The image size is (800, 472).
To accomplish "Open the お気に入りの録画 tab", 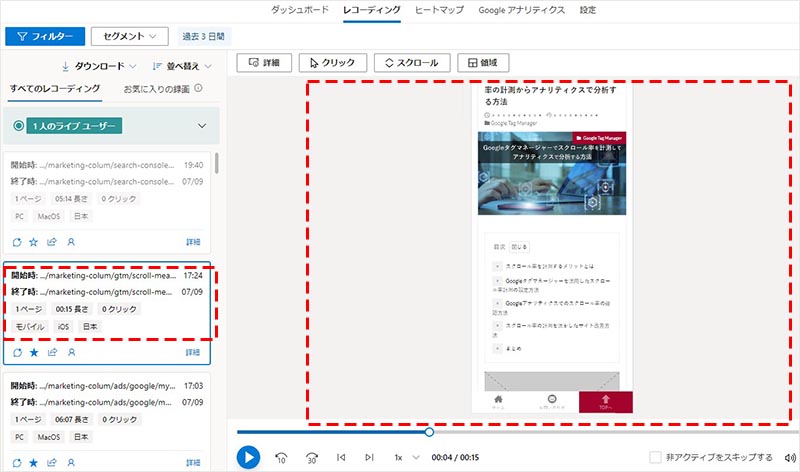I will (157, 89).
